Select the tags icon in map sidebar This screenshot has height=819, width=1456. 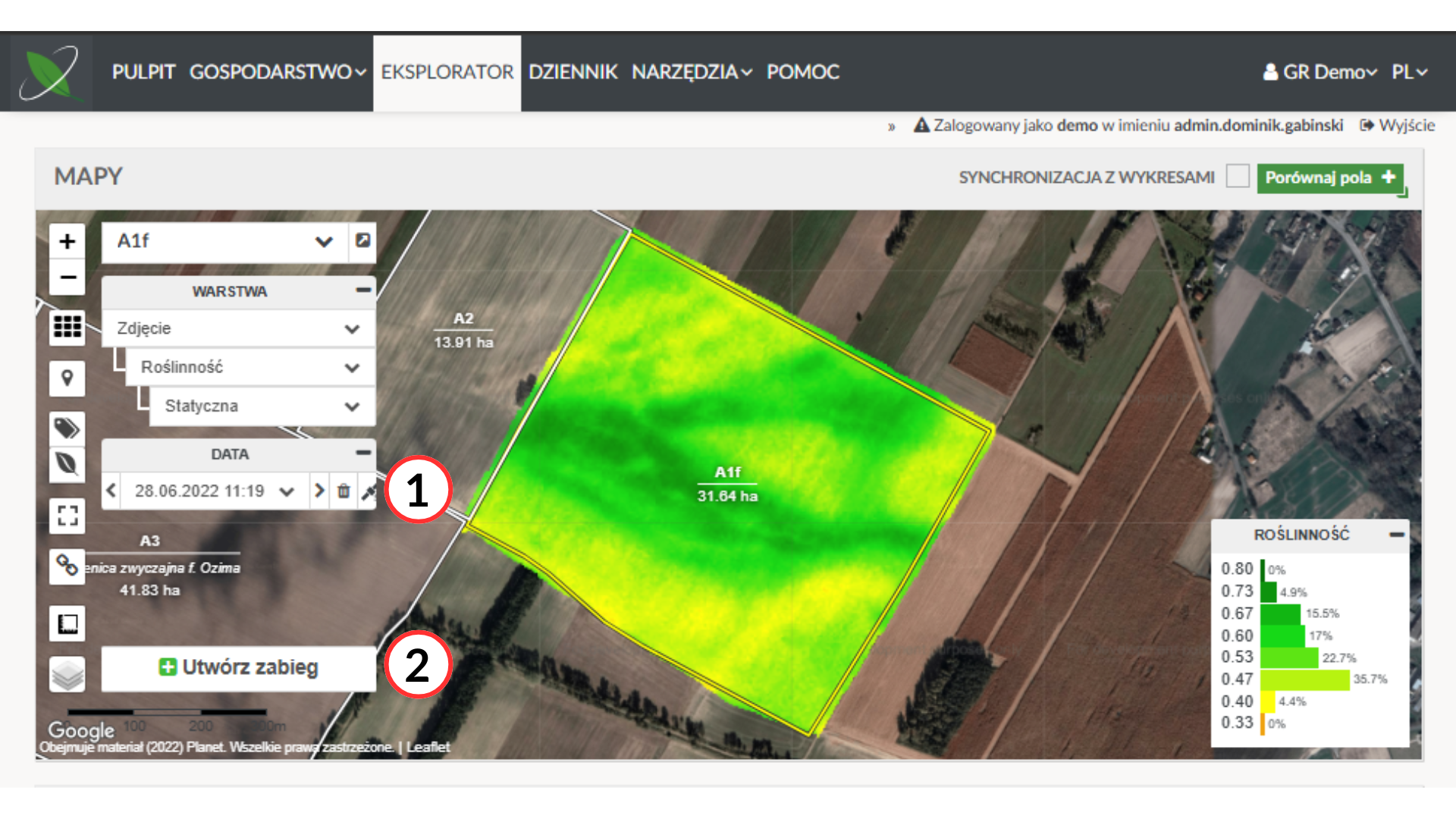pos(67,428)
